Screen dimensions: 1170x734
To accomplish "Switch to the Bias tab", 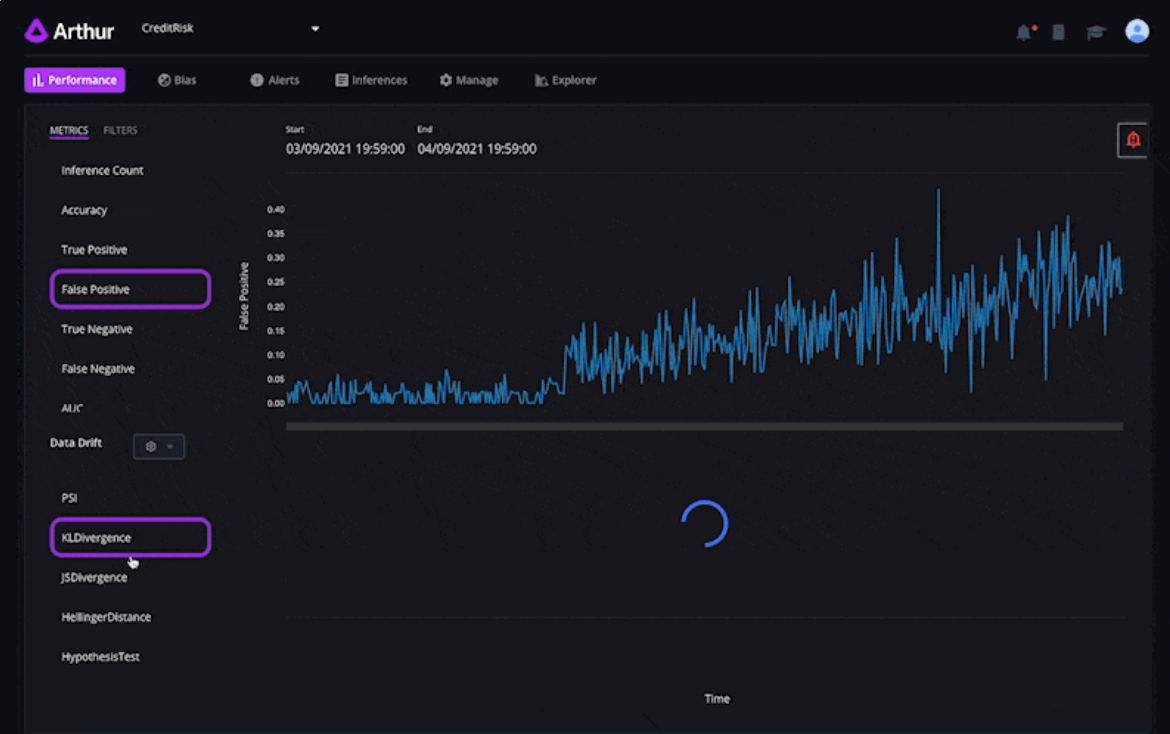I will [177, 80].
